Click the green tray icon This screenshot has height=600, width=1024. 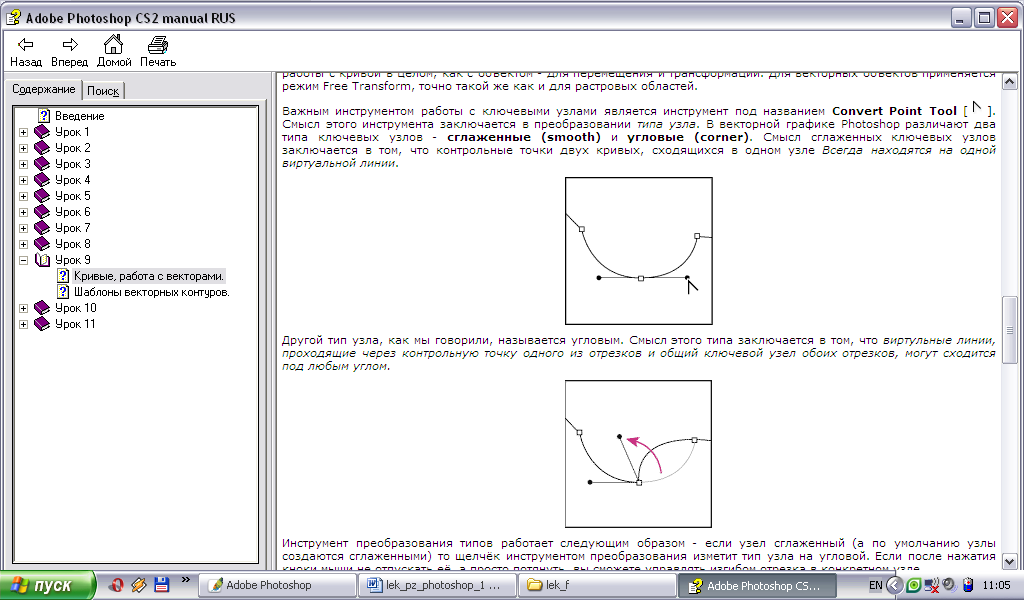pos(914,585)
